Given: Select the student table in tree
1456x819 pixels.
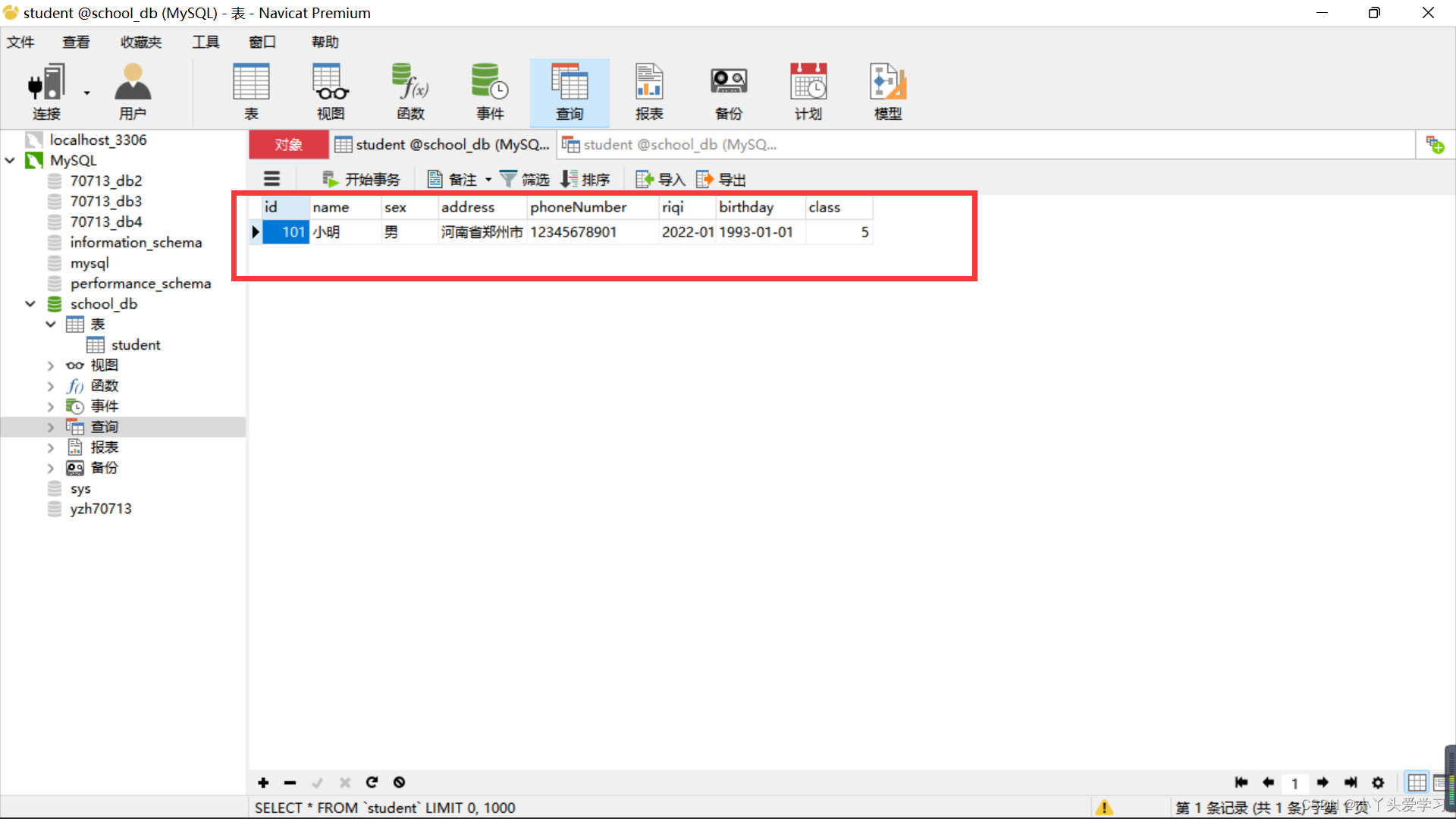Looking at the screenshot, I should click(136, 344).
